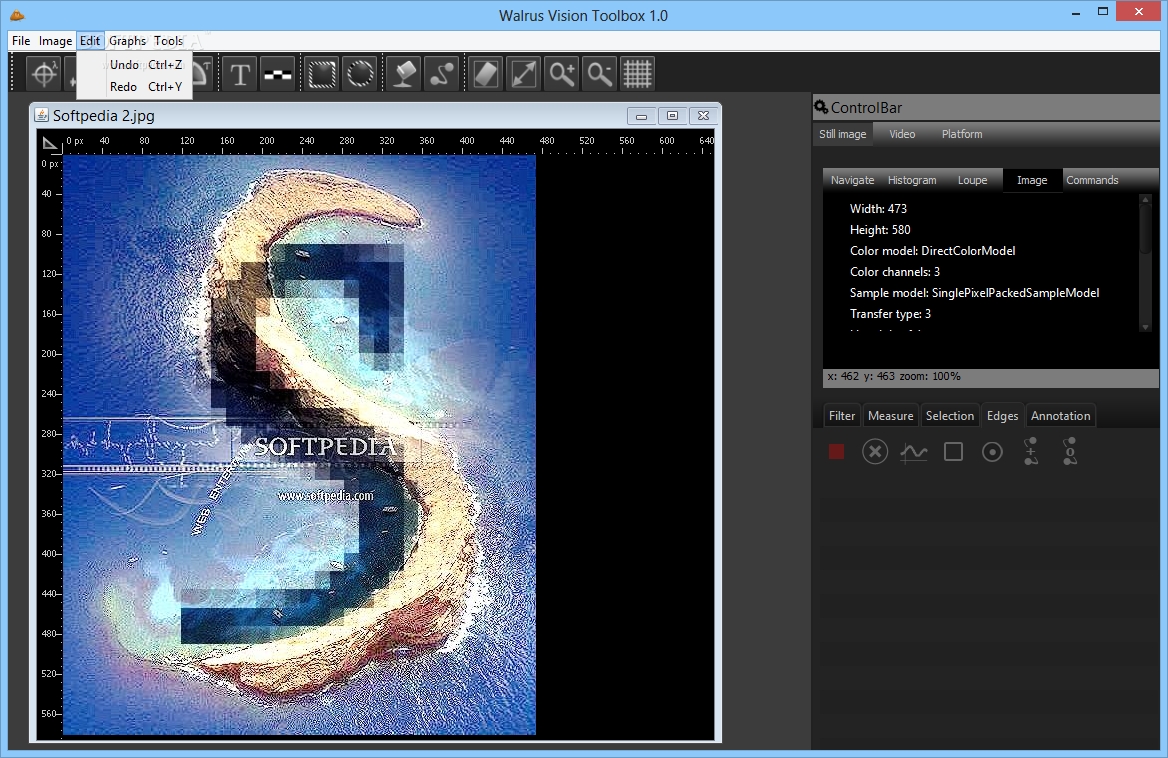Open the Navigate tab
The height and width of the screenshot is (758, 1168).
pyautogui.click(x=852, y=180)
